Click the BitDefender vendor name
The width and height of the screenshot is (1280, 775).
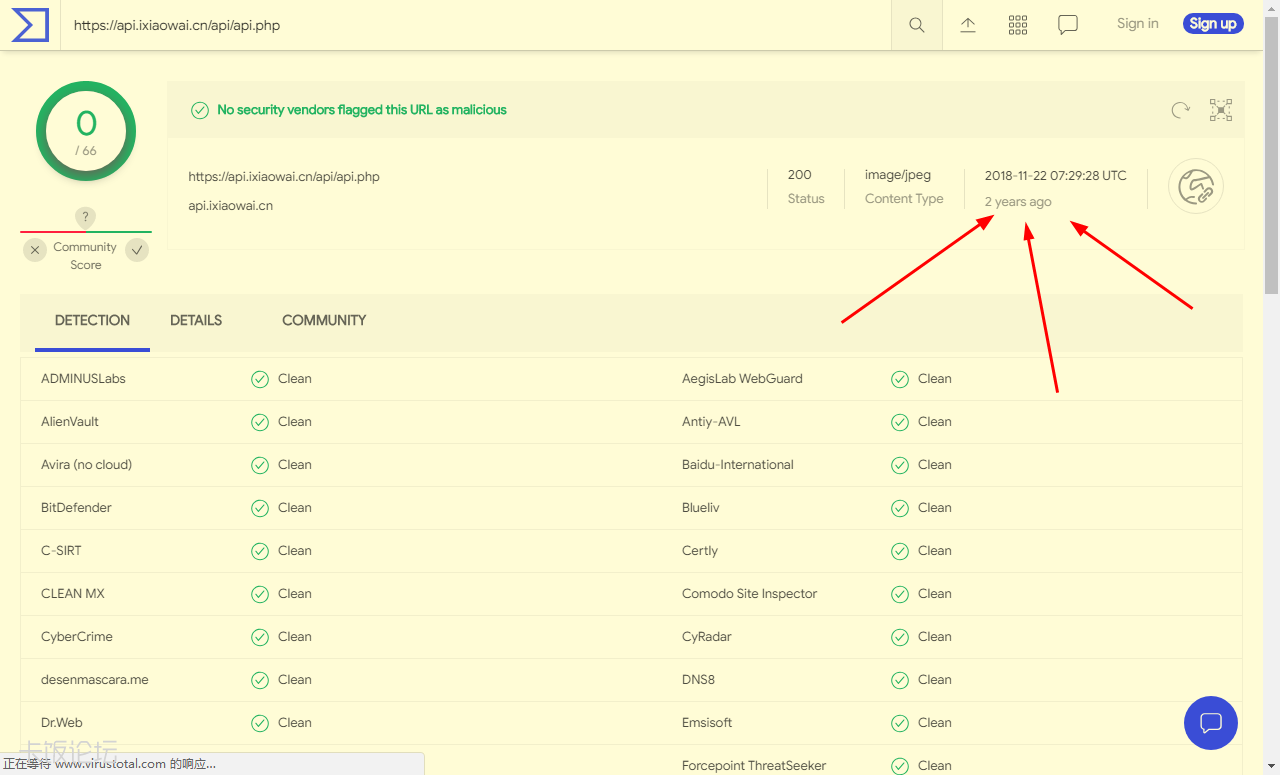pos(76,508)
